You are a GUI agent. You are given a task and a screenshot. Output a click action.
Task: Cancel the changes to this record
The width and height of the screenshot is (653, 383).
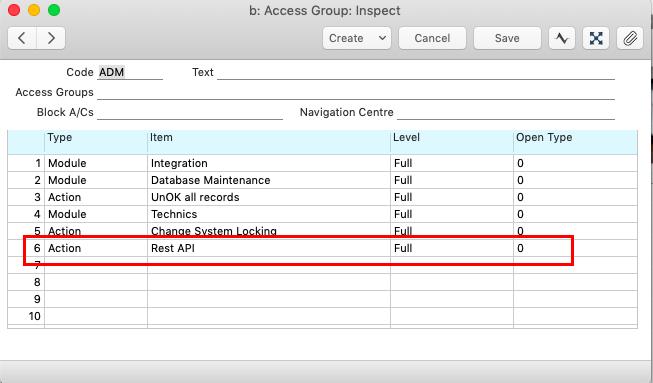[432, 38]
